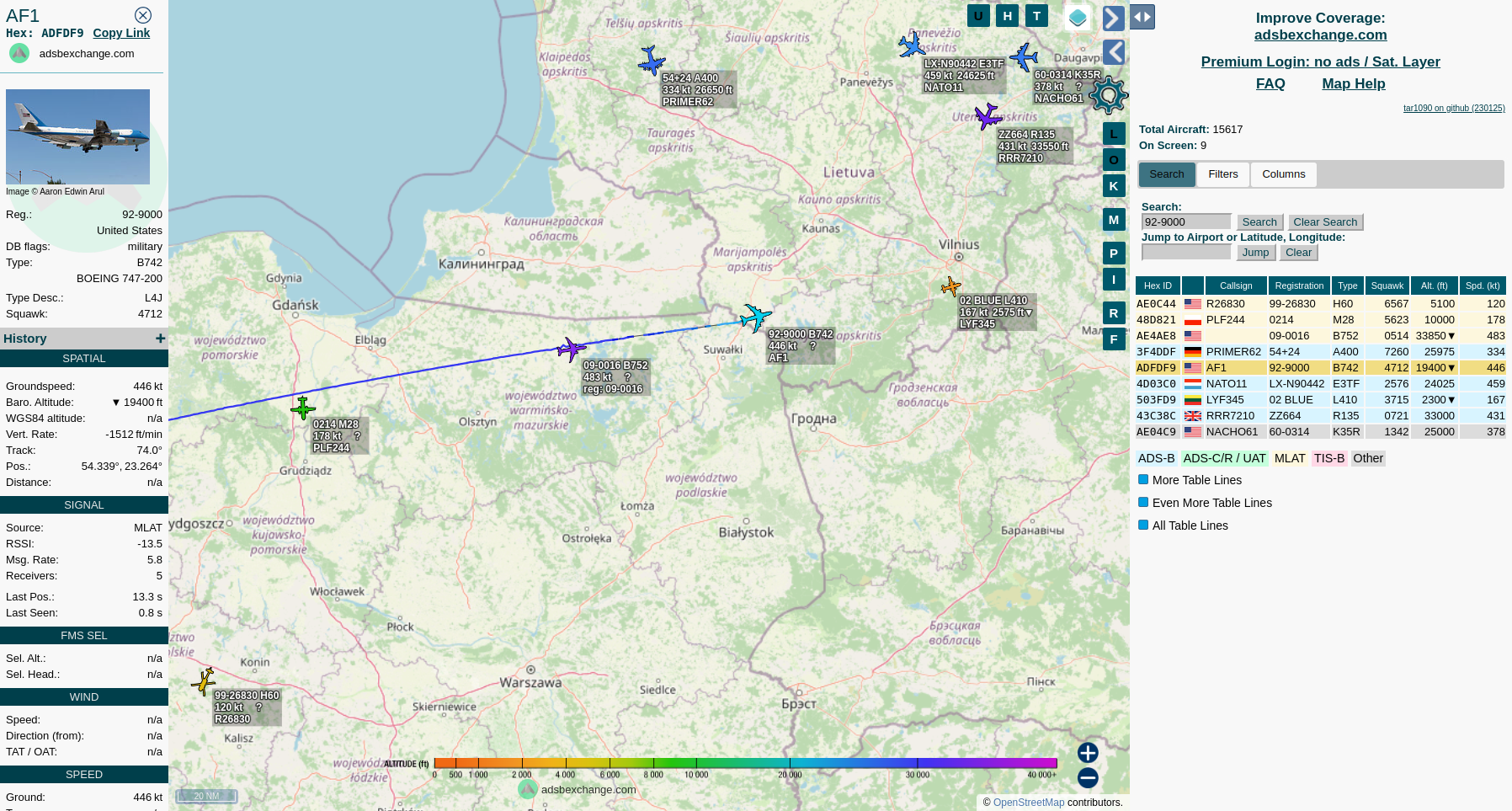1512x811 pixels.
Task: Click the search field containing 92-9000
Action: pyautogui.click(x=1186, y=221)
